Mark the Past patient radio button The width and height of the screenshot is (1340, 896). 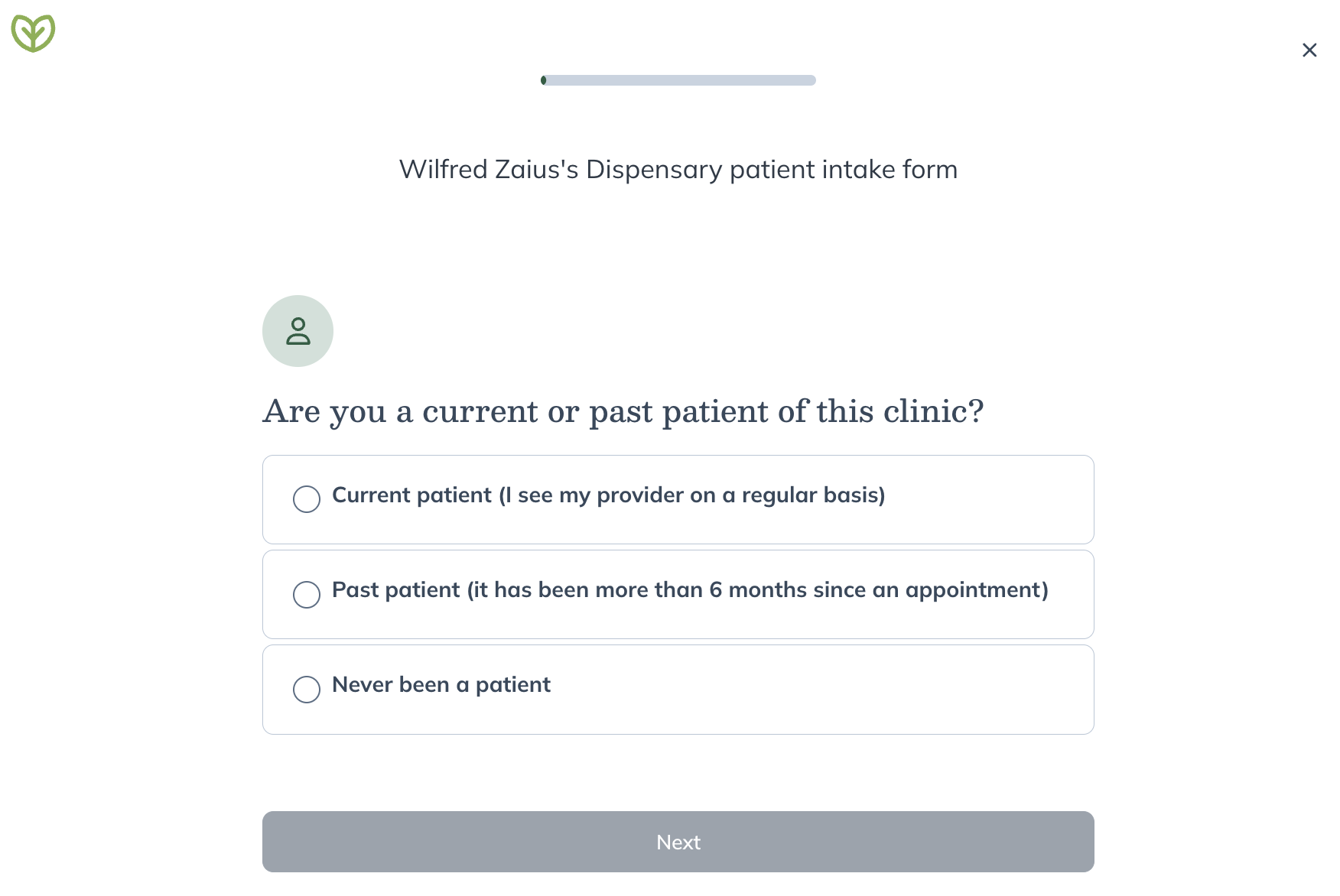coord(306,594)
